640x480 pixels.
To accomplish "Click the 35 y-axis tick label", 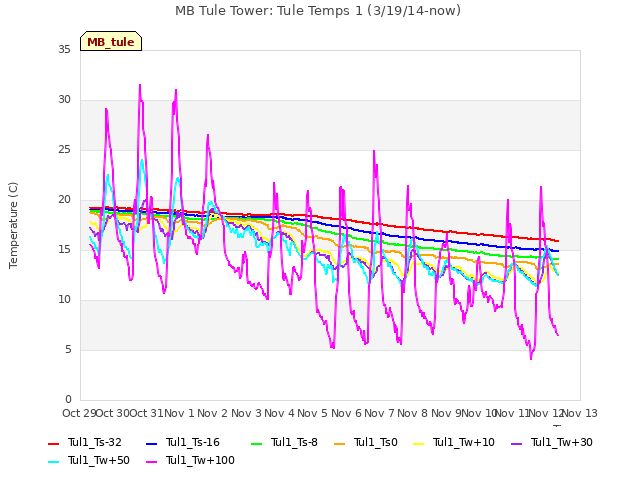I will [64, 50].
